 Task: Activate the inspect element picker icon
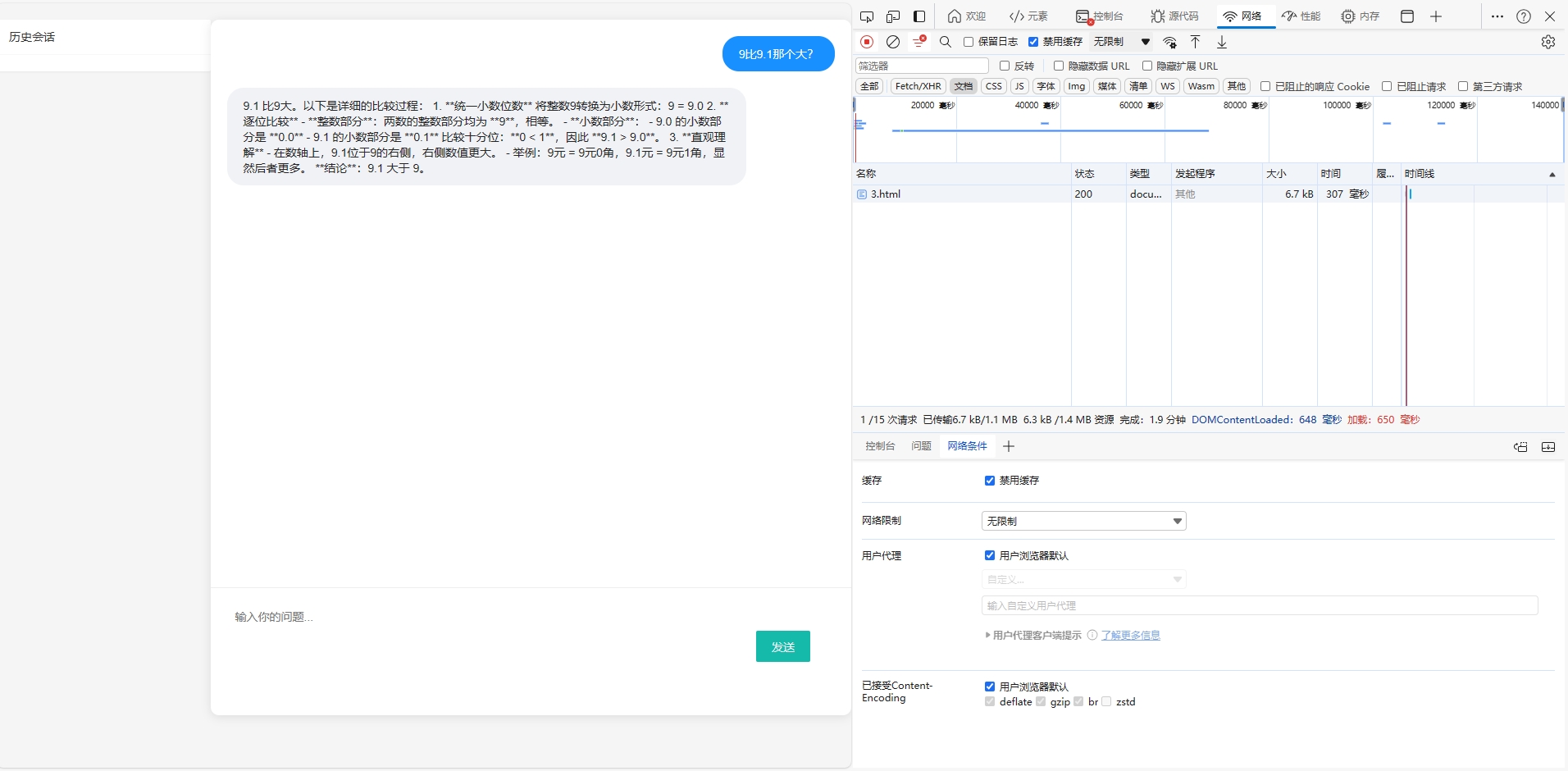(x=867, y=16)
